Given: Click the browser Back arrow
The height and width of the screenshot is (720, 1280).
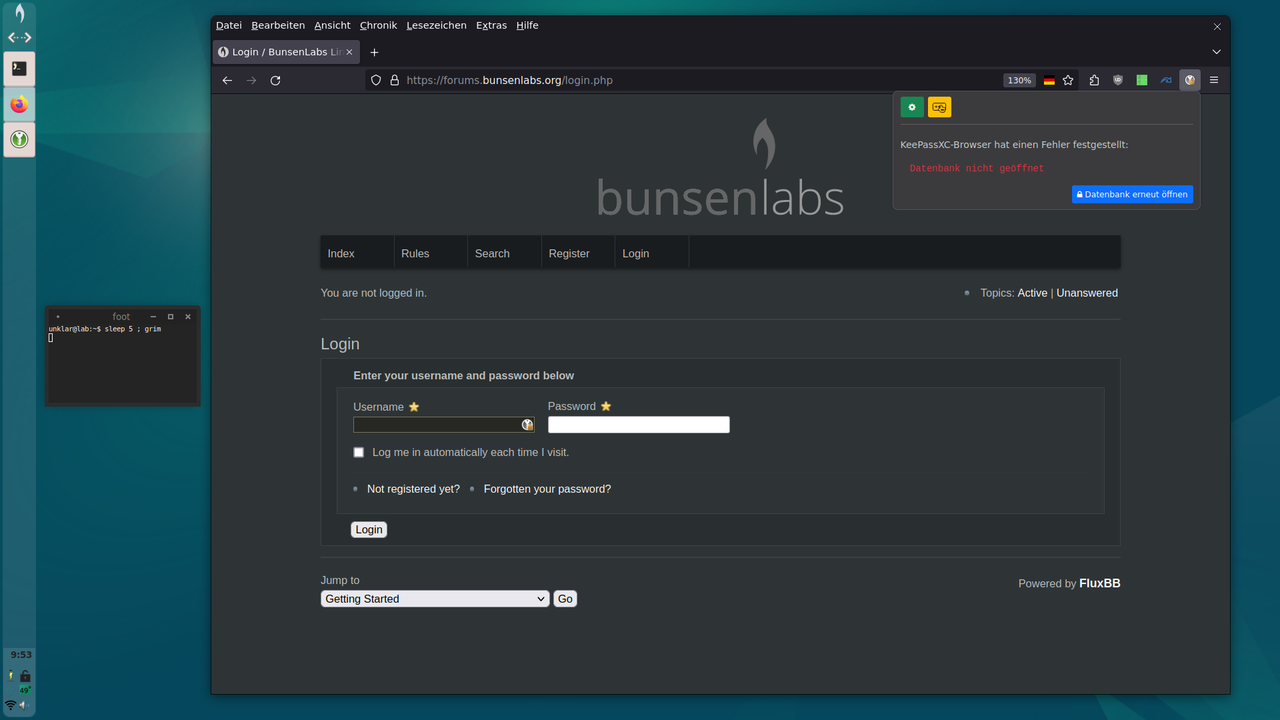Looking at the screenshot, I should point(227,80).
